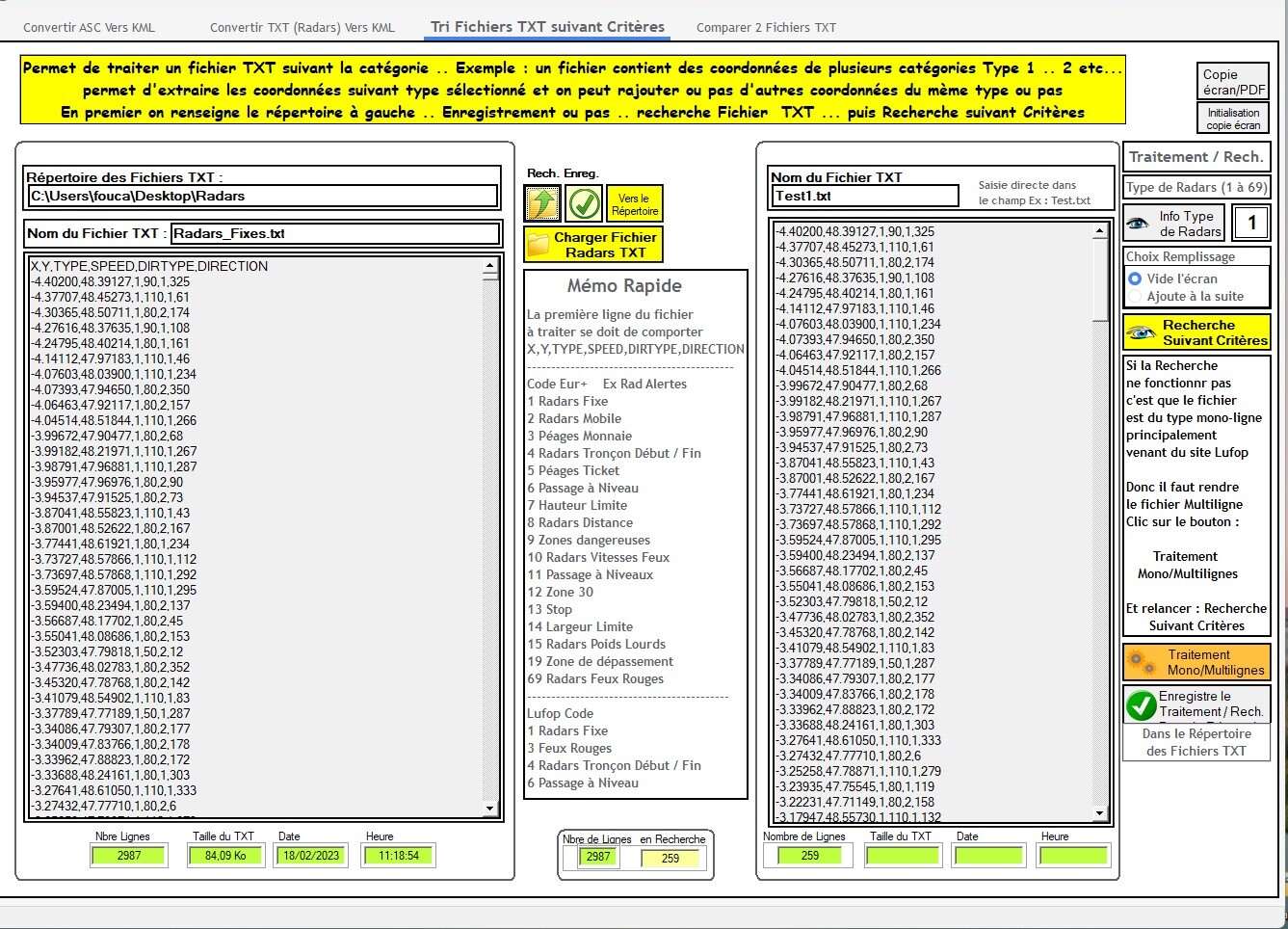
Task: Select right list row -4.40200,48.39127,1,90,1,325
Action: (x=854, y=231)
